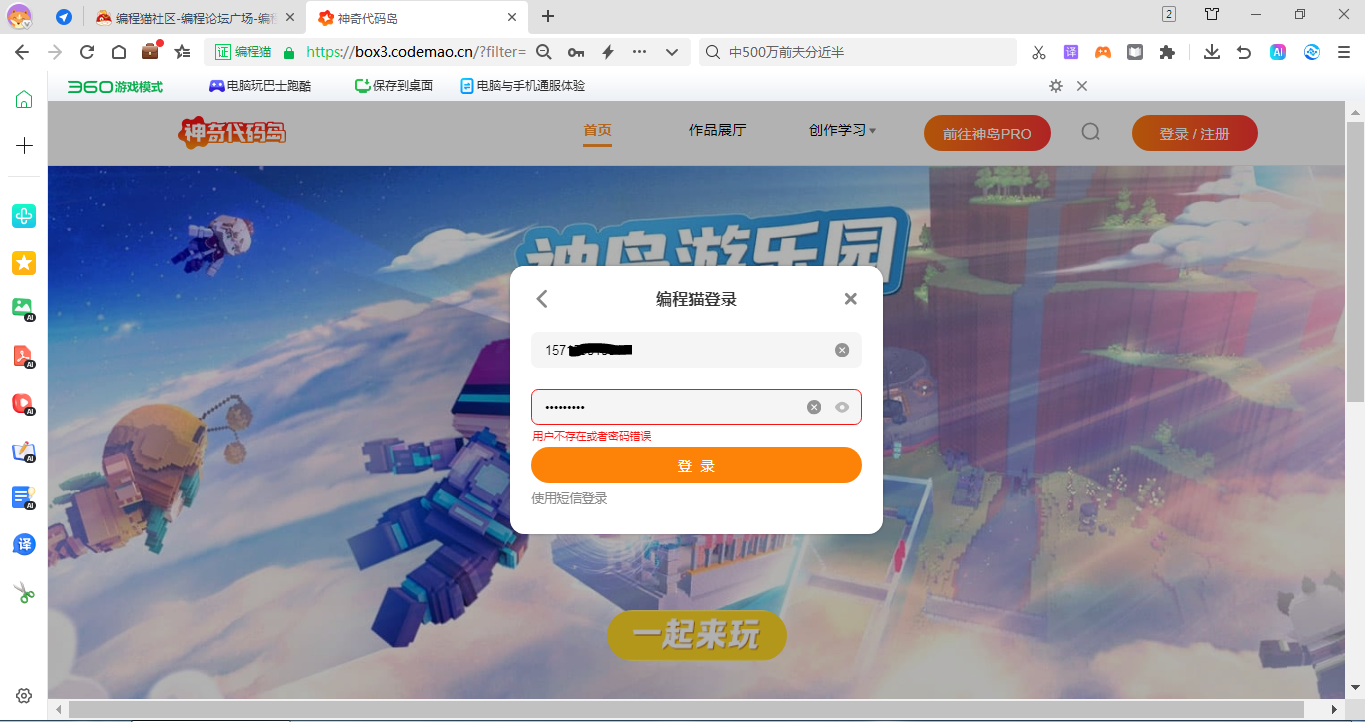Open the address bar three-dot menu
The height and width of the screenshot is (722, 1365).
639,52
